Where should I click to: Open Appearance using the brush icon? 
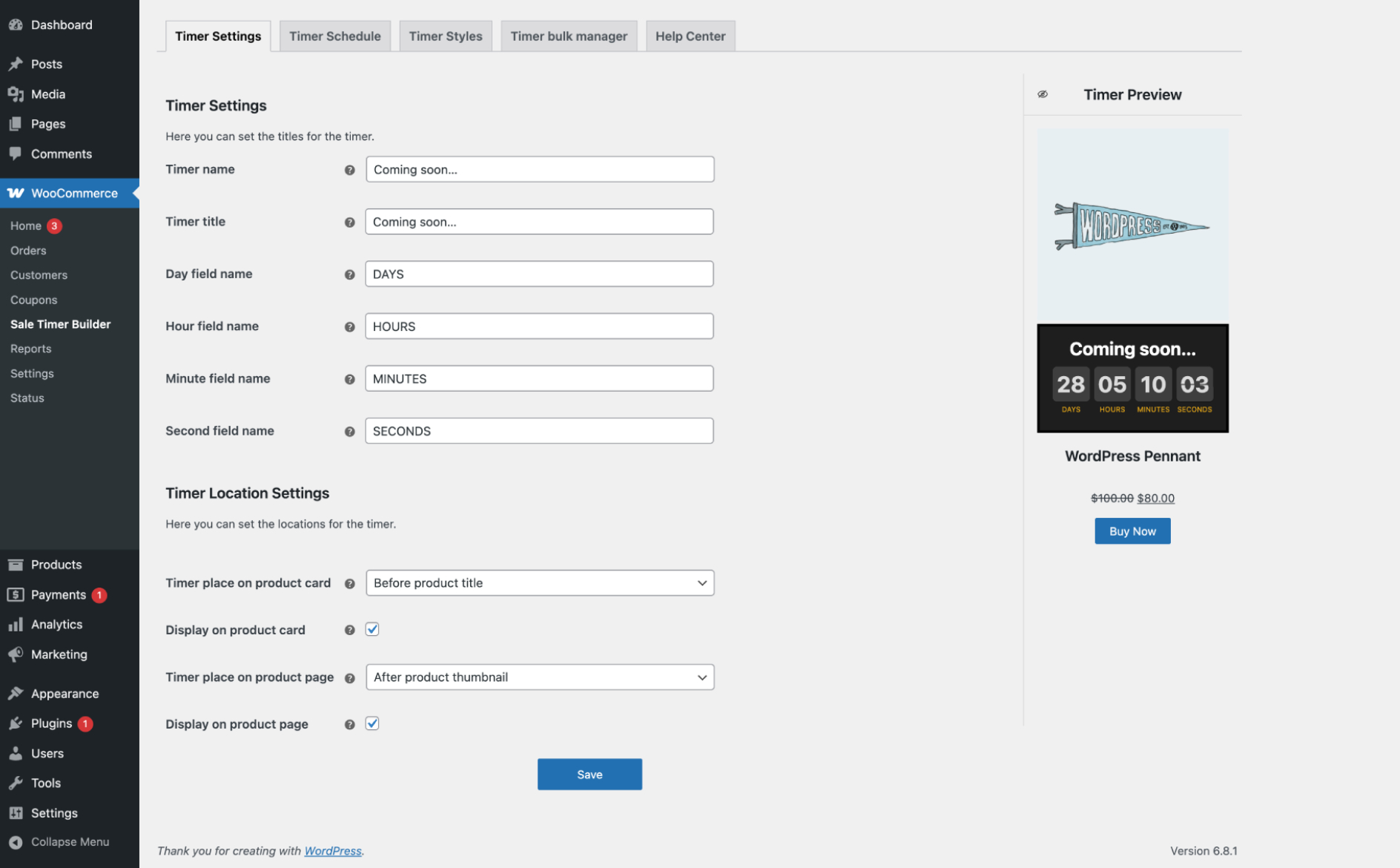point(16,693)
